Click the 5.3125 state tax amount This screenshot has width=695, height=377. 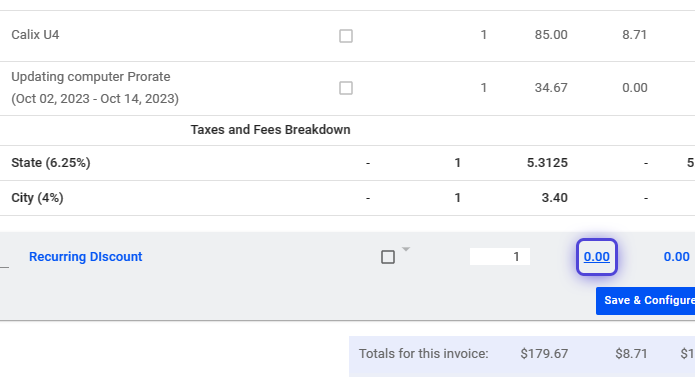[547, 163]
